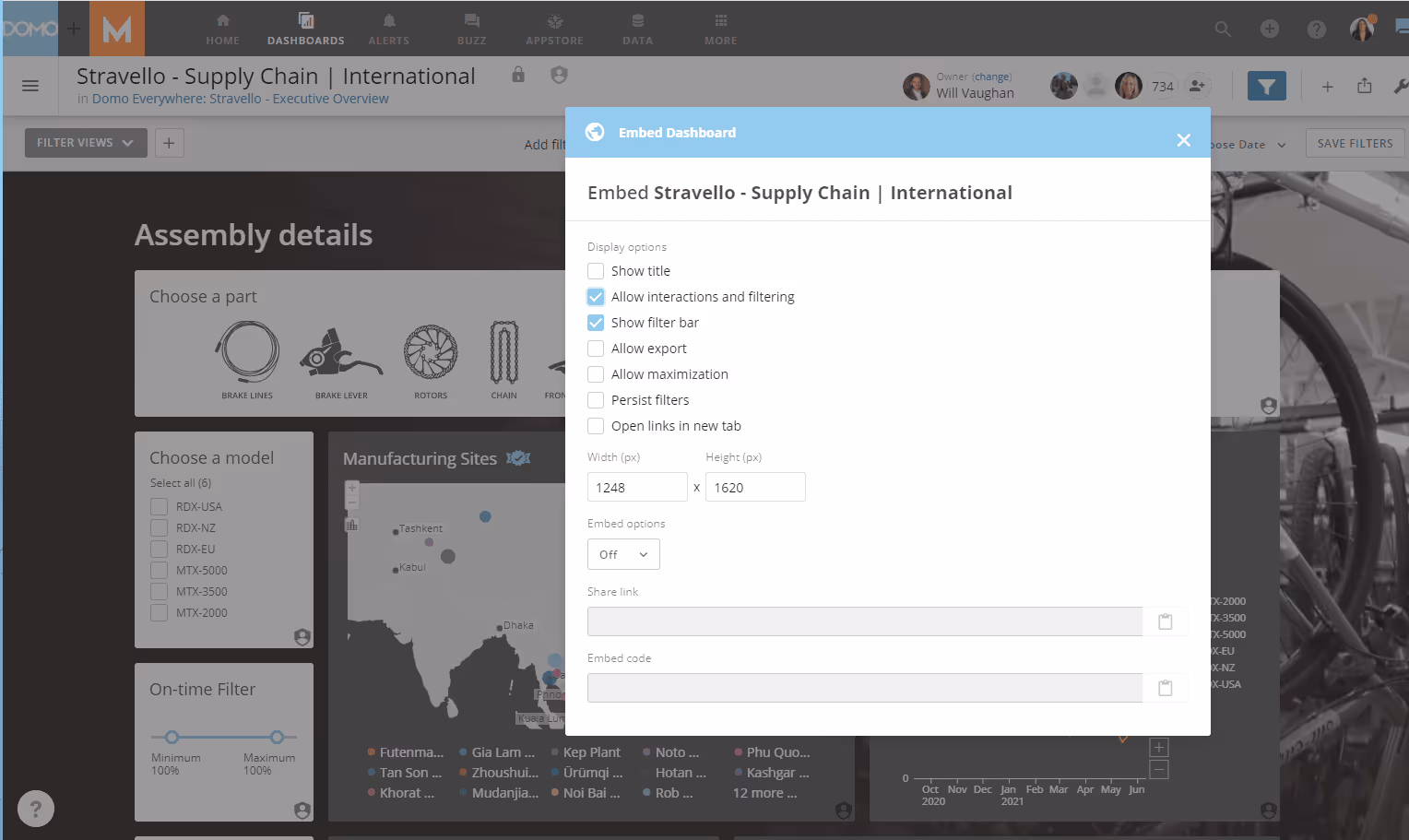Viewport: 1409px width, 840px height.
Task: Click the 12 more legend link
Action: [x=765, y=793]
